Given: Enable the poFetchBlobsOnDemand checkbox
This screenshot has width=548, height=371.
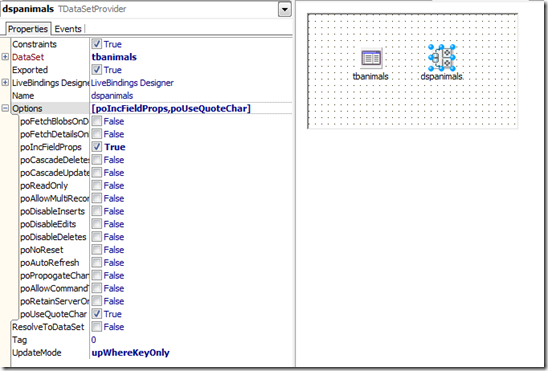Looking at the screenshot, I should [x=97, y=121].
